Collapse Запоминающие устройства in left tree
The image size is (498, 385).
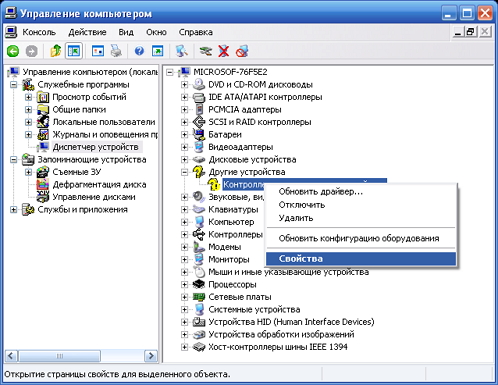14,160
